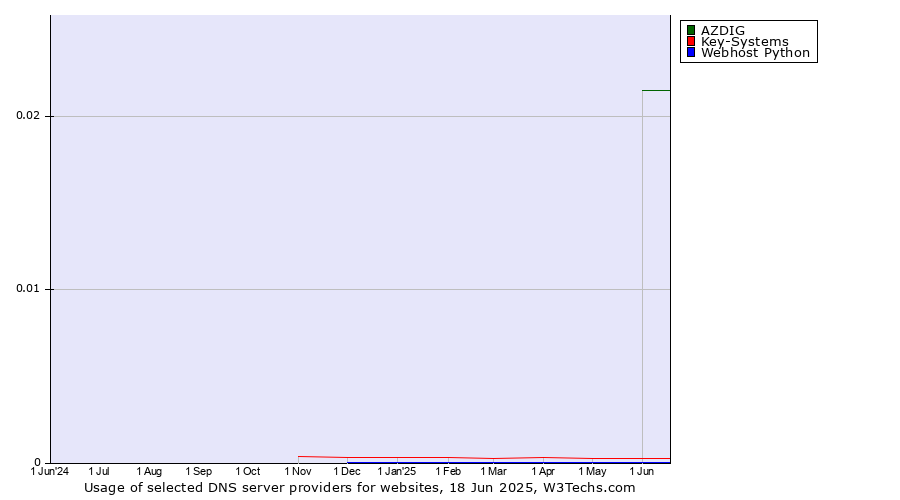This screenshot has height=500, width=900.
Task: Click the green AZDIG line segment
Action: pyautogui.click(x=656, y=90)
